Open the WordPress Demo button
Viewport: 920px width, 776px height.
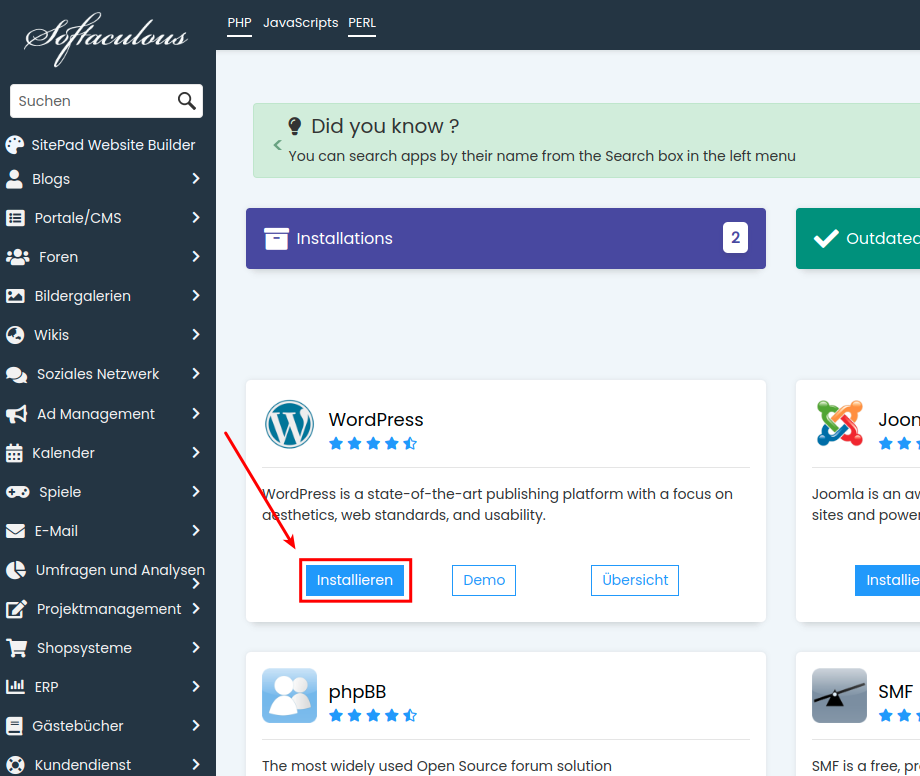pyautogui.click(x=484, y=580)
